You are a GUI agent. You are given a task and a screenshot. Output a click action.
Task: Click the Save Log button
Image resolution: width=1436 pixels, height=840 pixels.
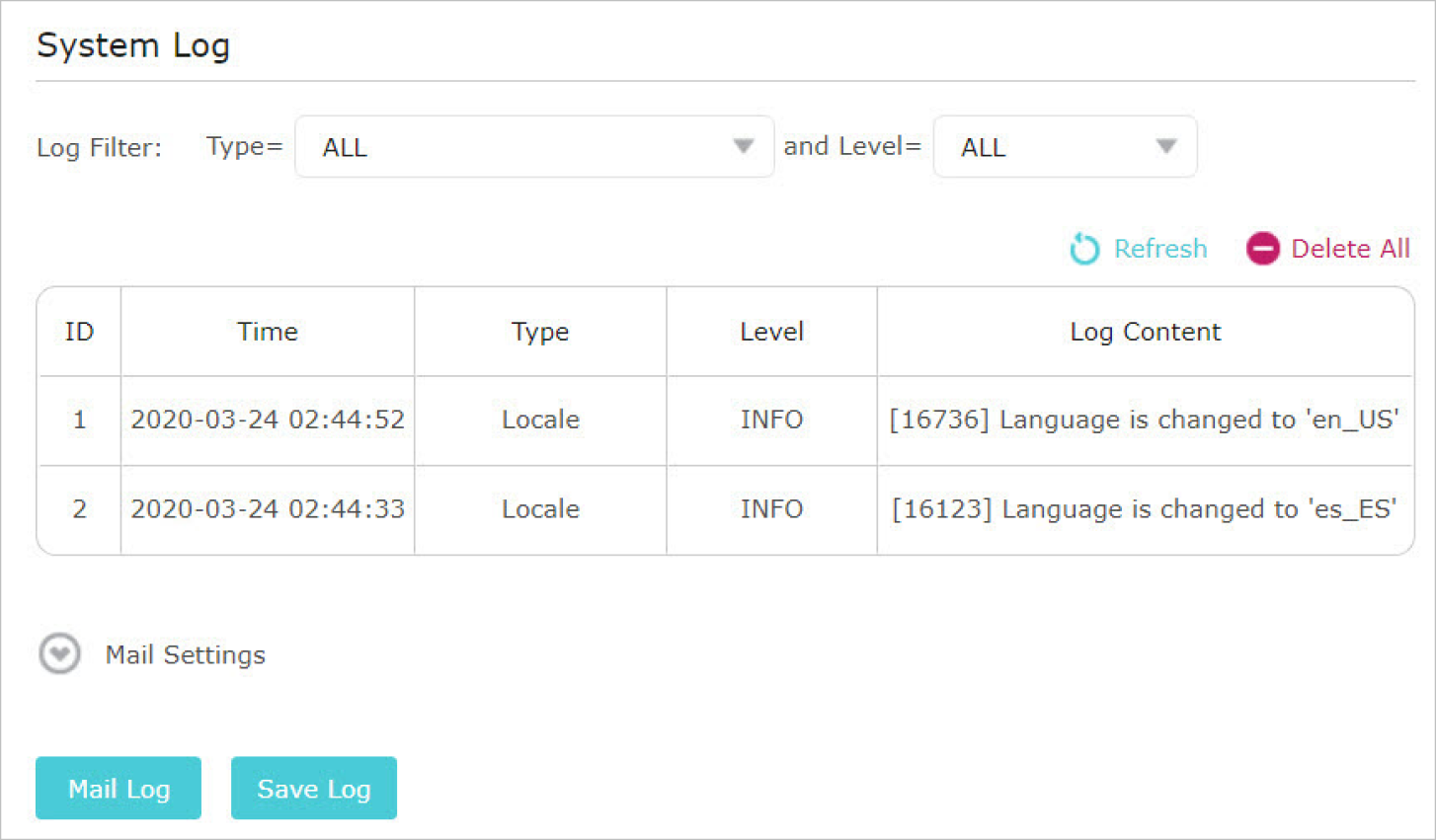(x=314, y=788)
